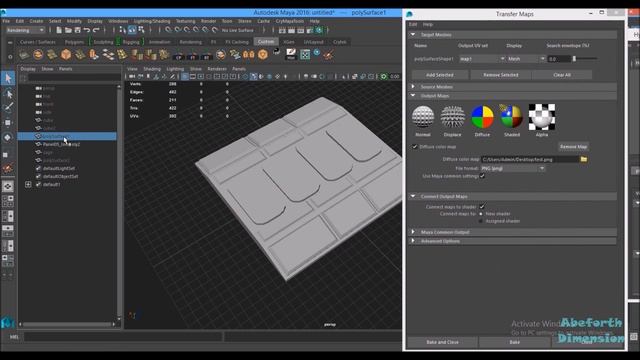Click the Redo arrow icon
This screenshot has height=360, width=640.
[x=96, y=30]
